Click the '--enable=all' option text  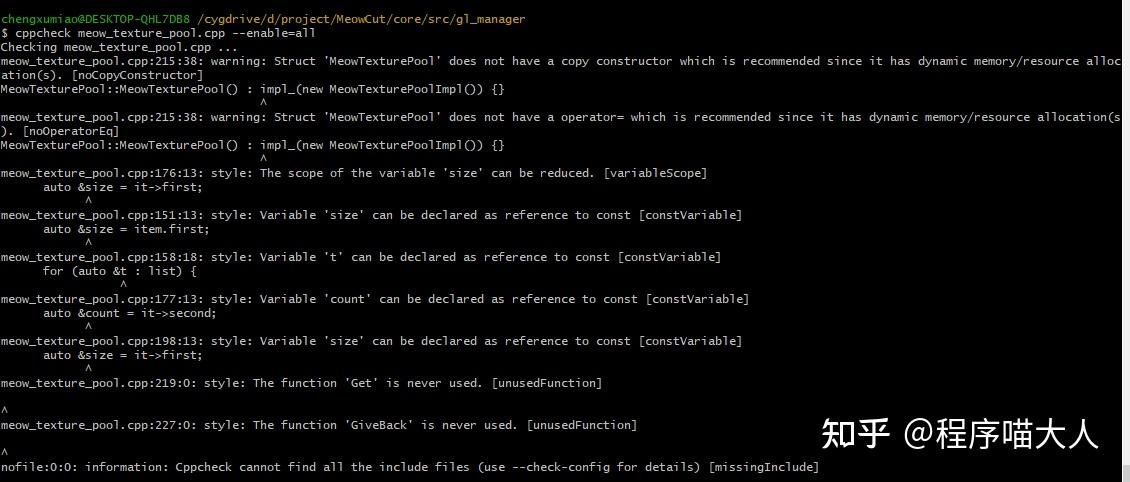coord(273,33)
